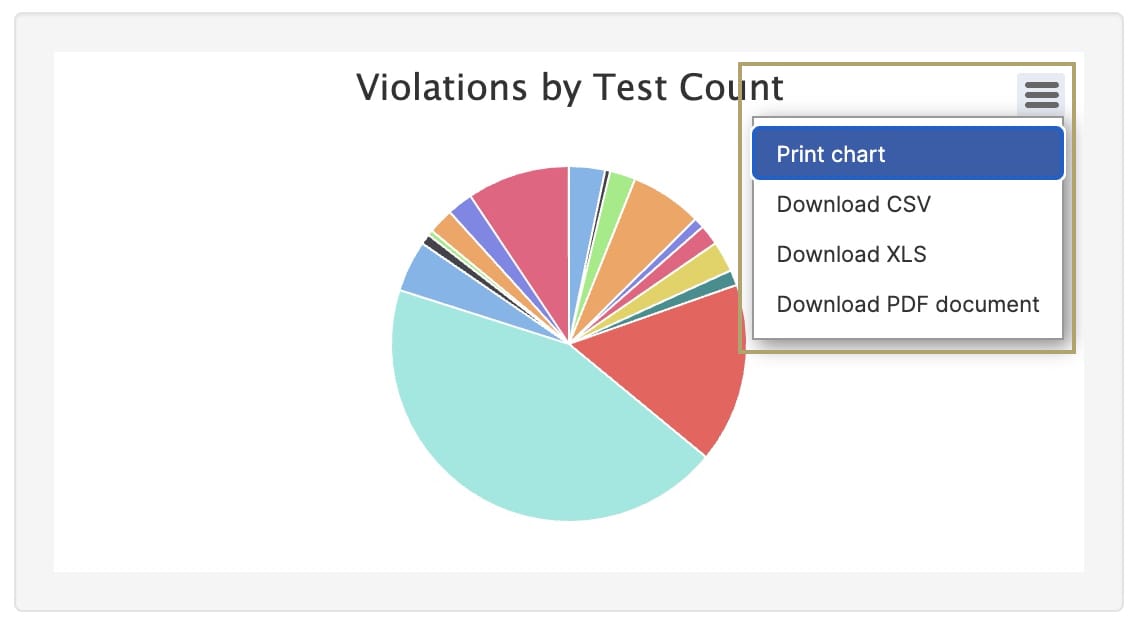This screenshot has width=1138, height=630.
Task: Select Download PDF document
Action: 907,304
